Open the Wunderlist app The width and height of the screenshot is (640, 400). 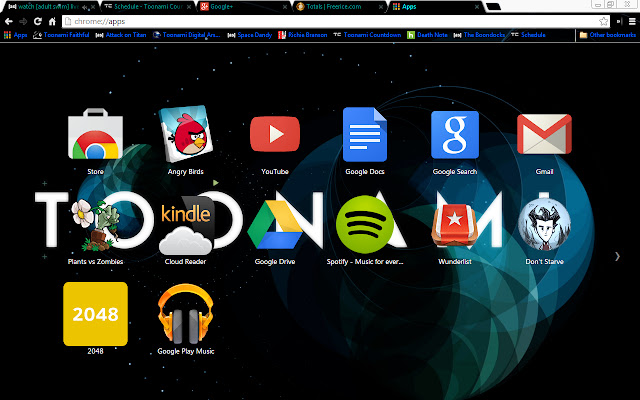pos(455,225)
